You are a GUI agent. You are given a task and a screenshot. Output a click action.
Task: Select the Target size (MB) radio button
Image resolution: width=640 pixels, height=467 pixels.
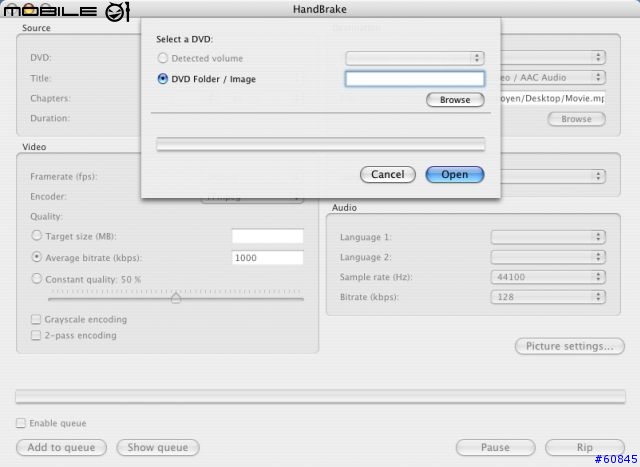(37, 236)
